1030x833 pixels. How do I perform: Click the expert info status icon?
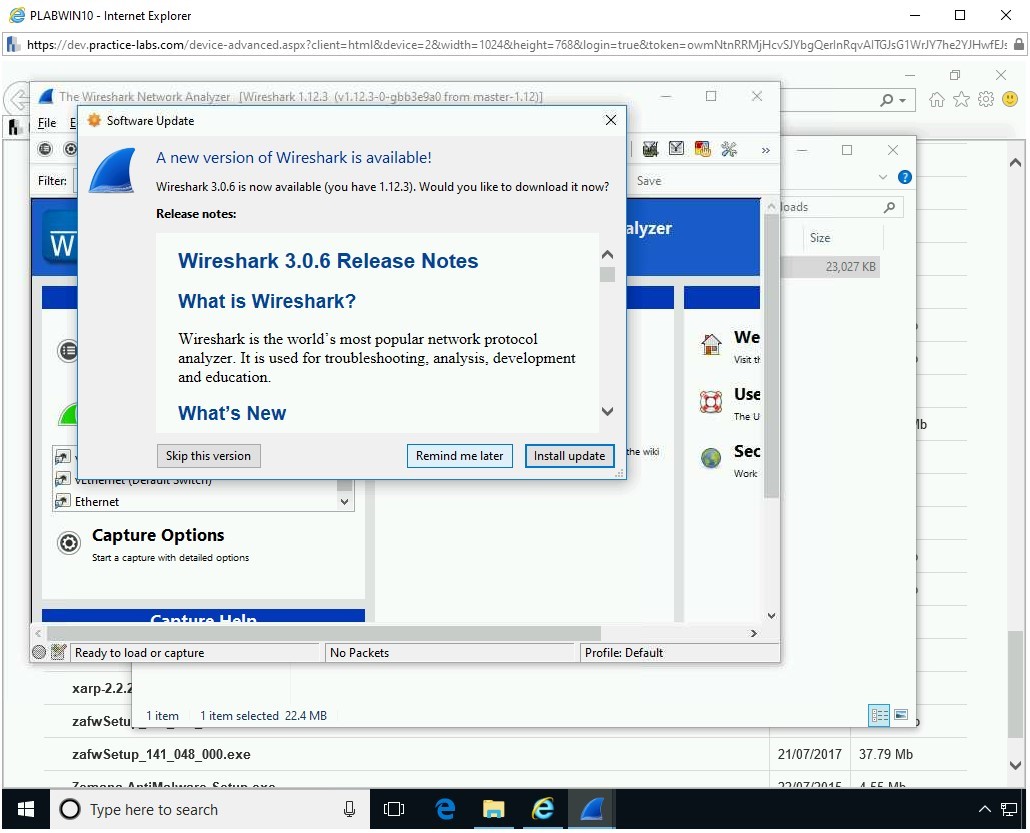click(39, 653)
